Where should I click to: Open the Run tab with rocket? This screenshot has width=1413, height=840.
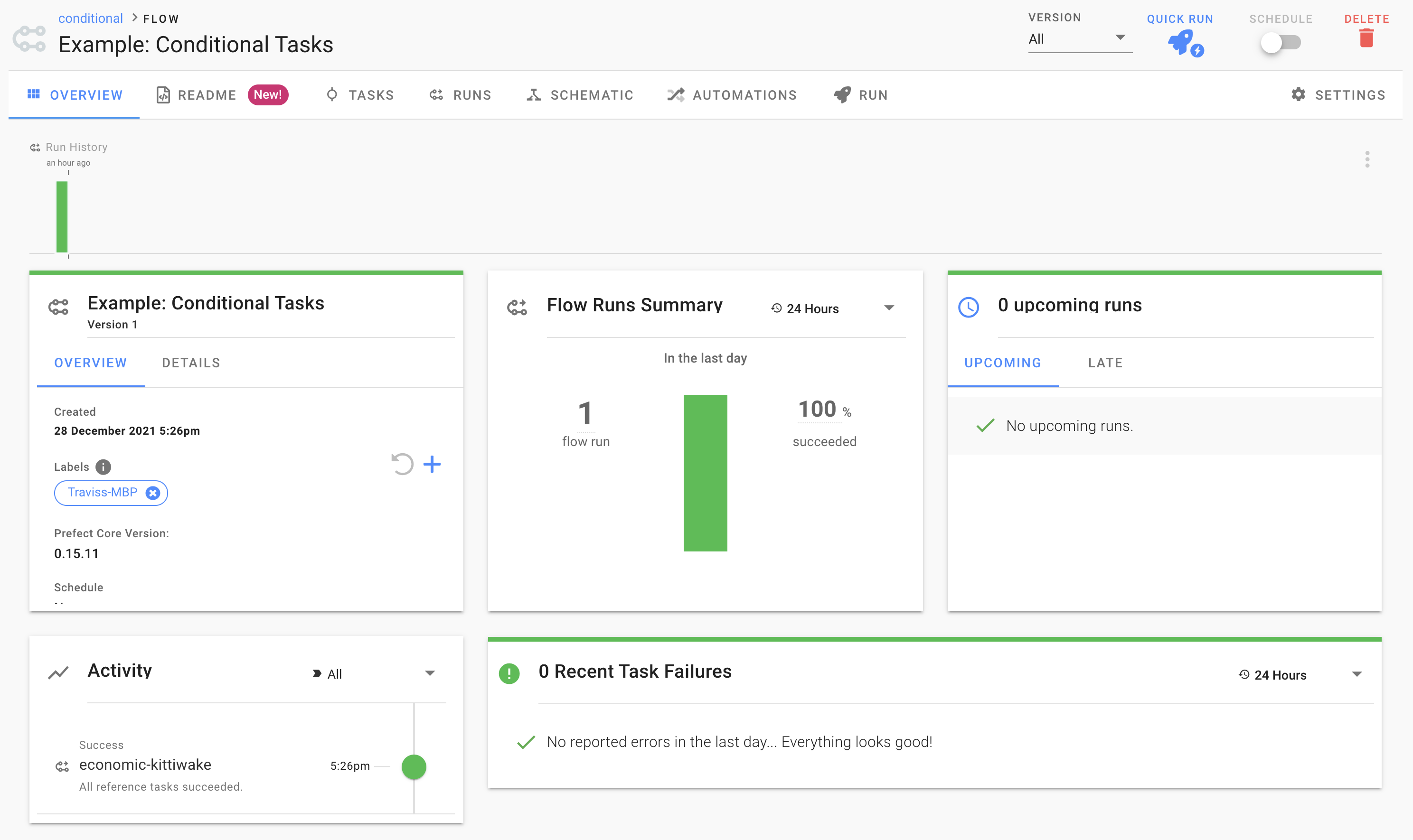860,95
